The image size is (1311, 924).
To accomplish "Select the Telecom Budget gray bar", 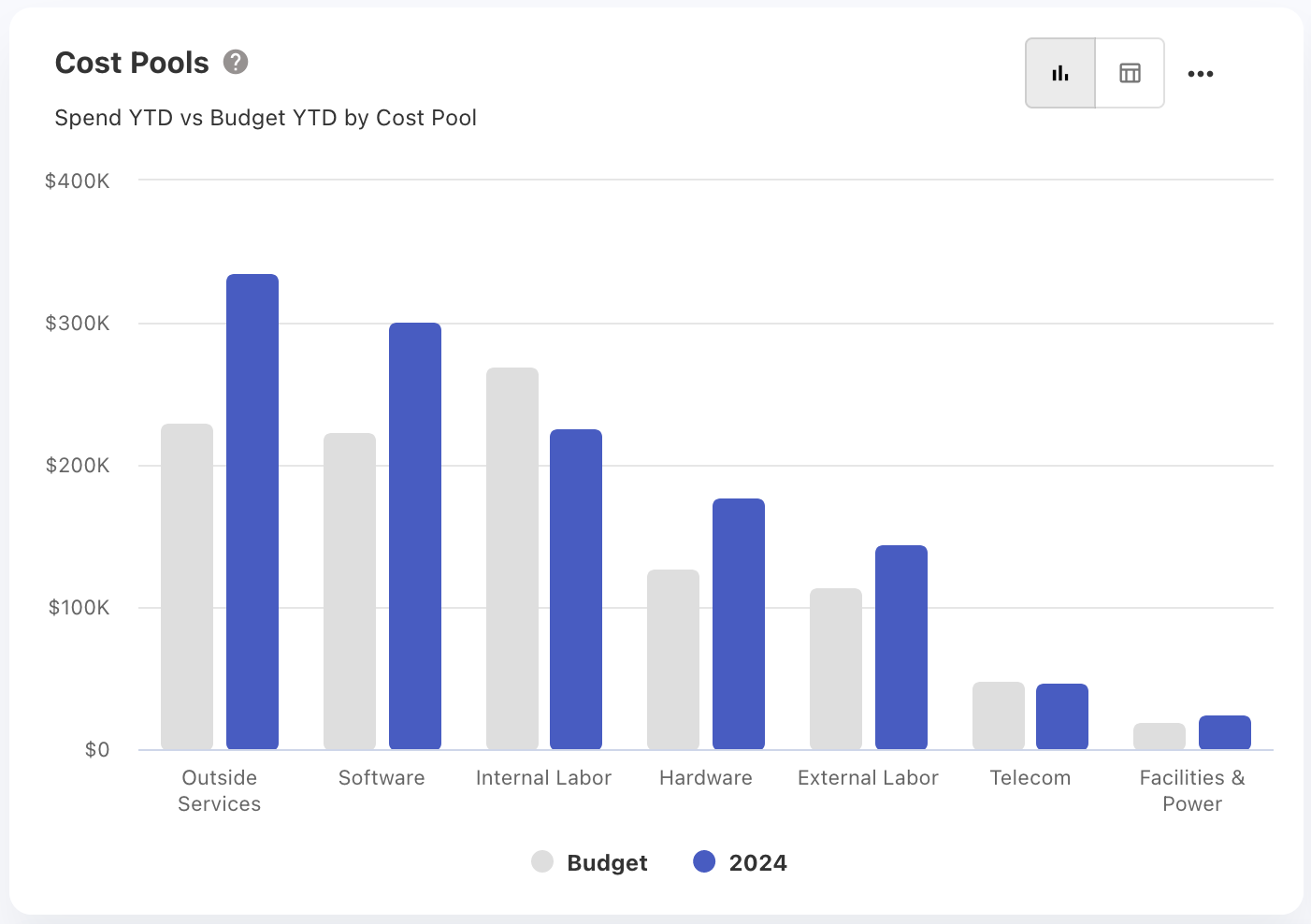I will coord(999,715).
